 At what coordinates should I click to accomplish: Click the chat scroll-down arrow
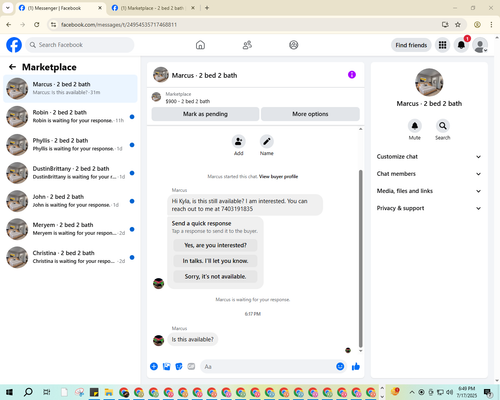pyautogui.click(x=360, y=351)
